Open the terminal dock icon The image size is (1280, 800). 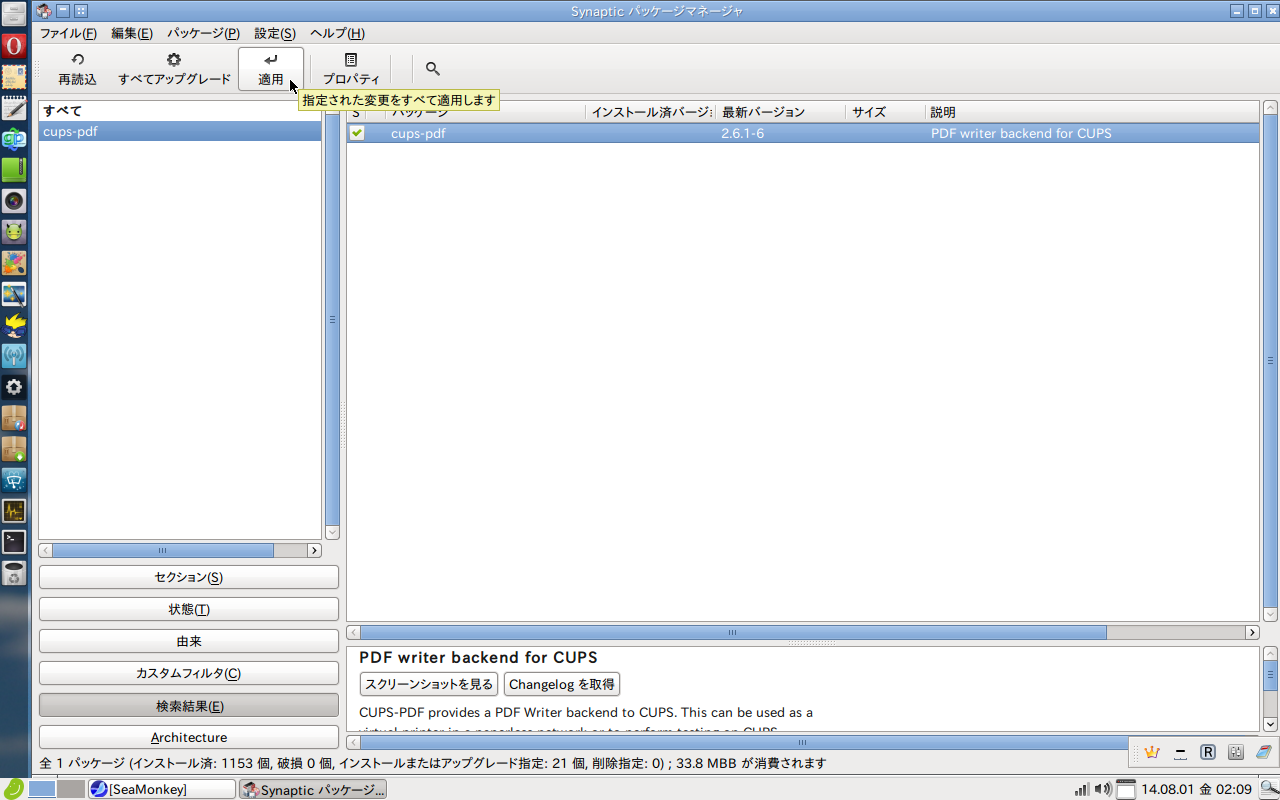(13, 542)
